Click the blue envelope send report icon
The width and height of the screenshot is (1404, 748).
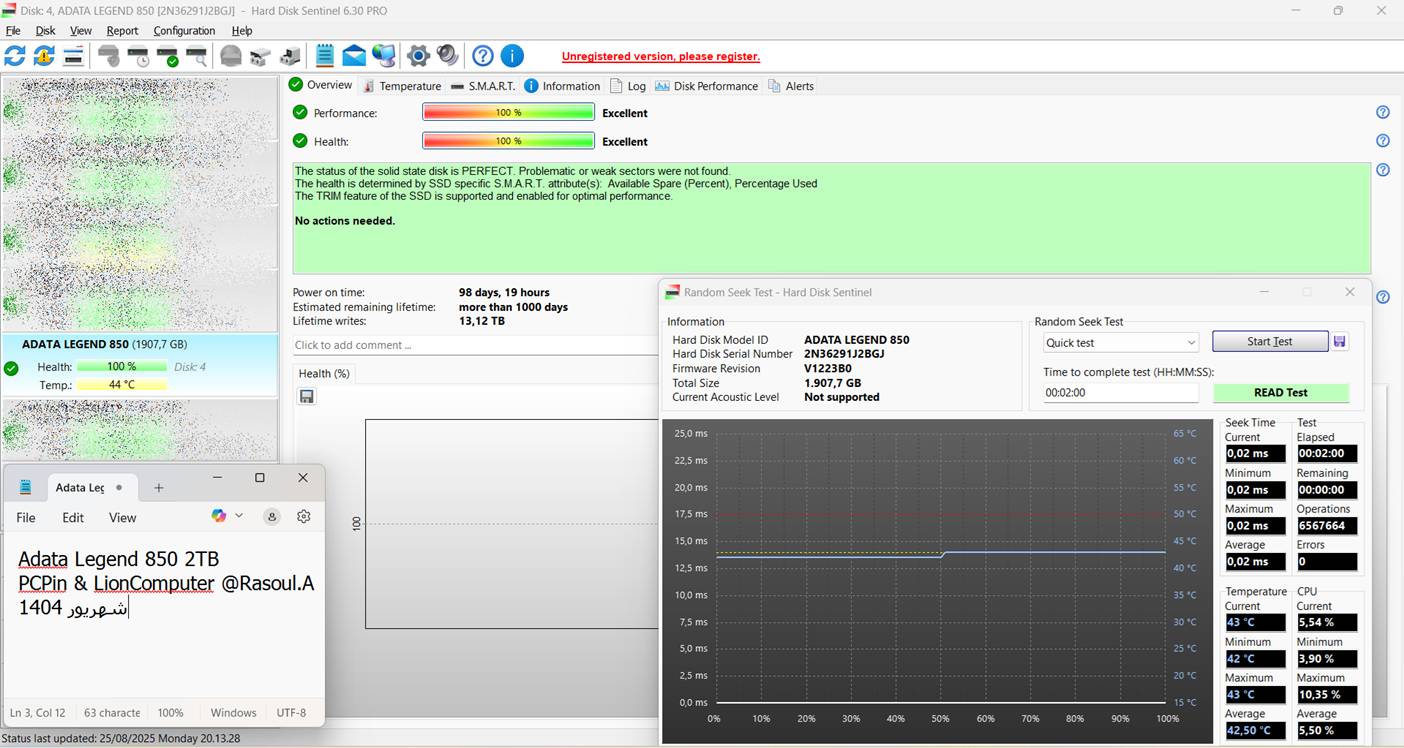[354, 56]
